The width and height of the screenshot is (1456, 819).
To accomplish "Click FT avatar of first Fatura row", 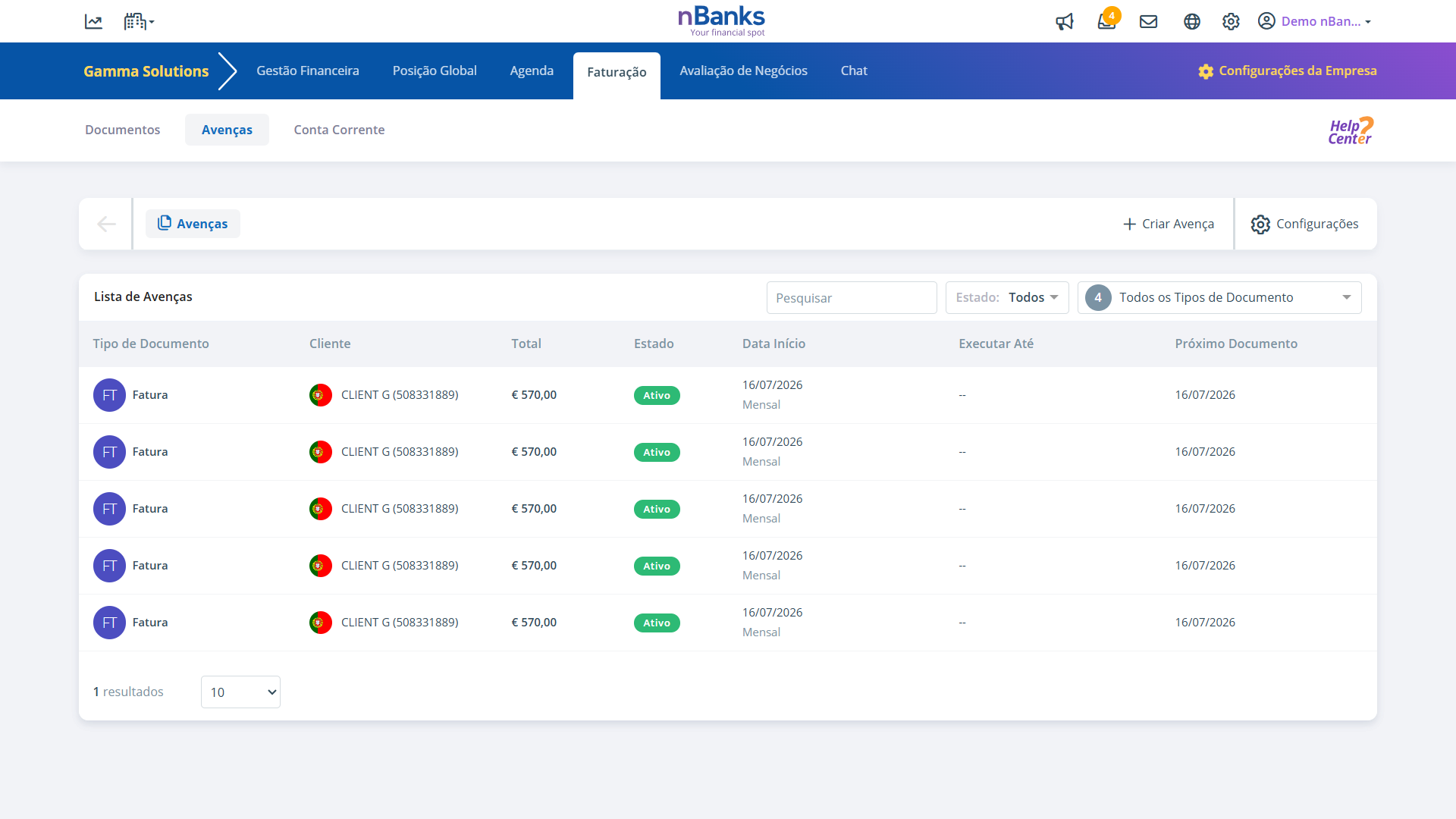I will pyautogui.click(x=109, y=395).
